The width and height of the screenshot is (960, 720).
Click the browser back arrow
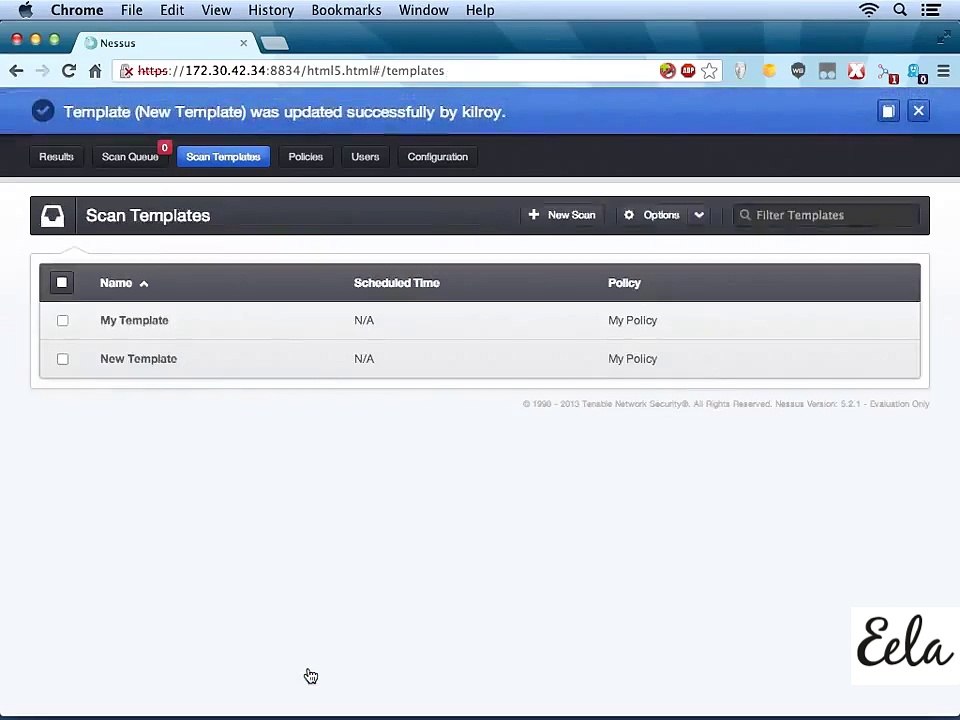click(17, 71)
